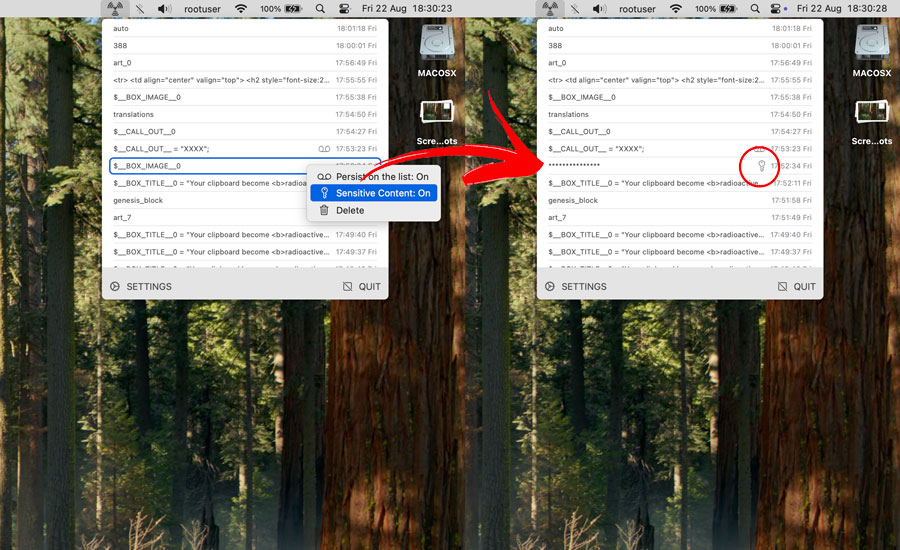This screenshot has height=550, width=900.
Task: Click persist icon on left panel's "XXXX" entry
Action: tap(323, 149)
